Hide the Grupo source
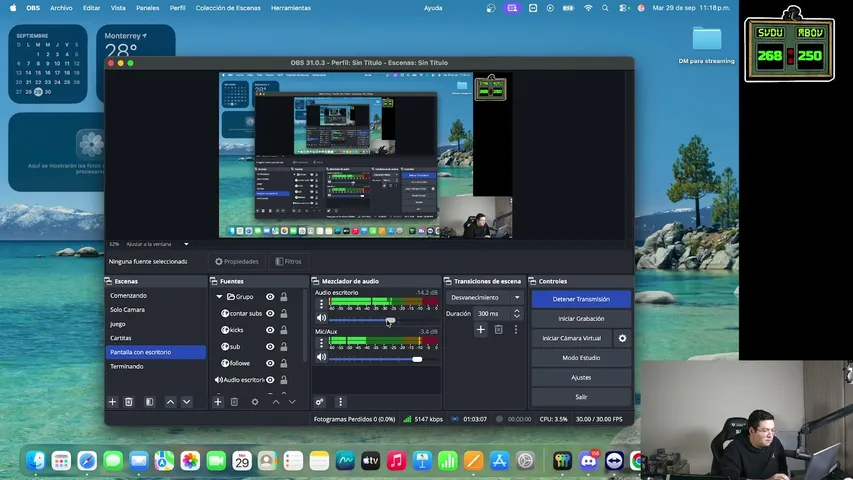Viewport: 853px width, 480px height. pos(270,297)
